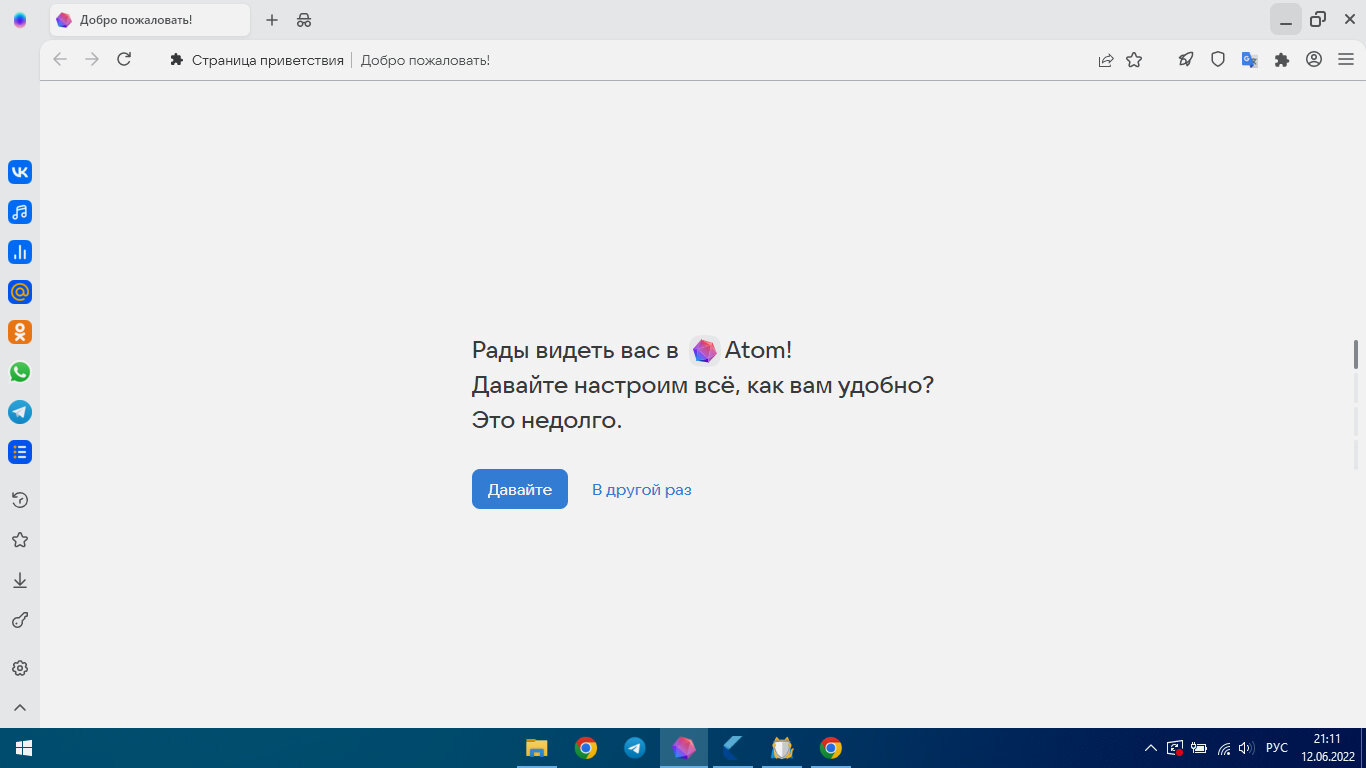This screenshot has width=1366, height=768.
Task: Open the user profile icon
Action: pyautogui.click(x=1314, y=60)
